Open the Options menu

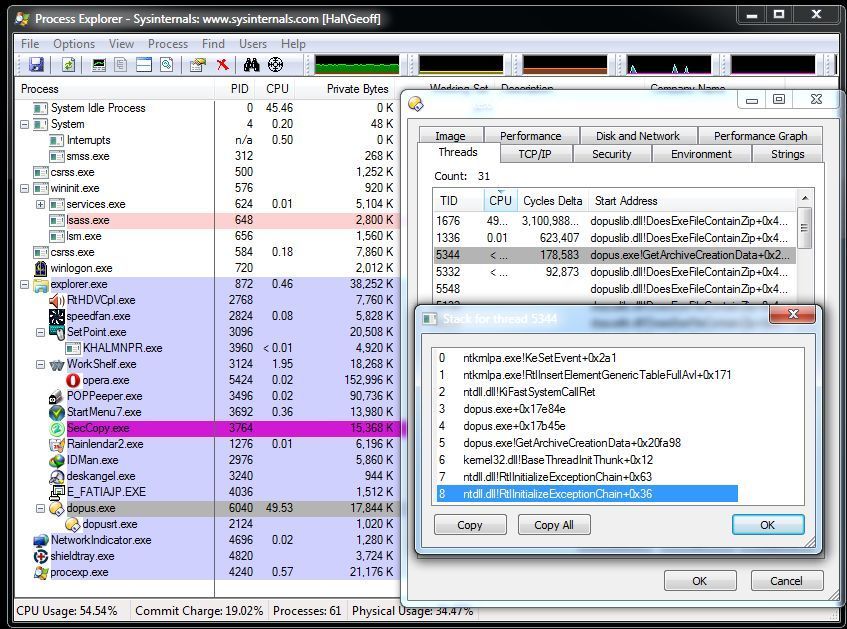coord(74,44)
